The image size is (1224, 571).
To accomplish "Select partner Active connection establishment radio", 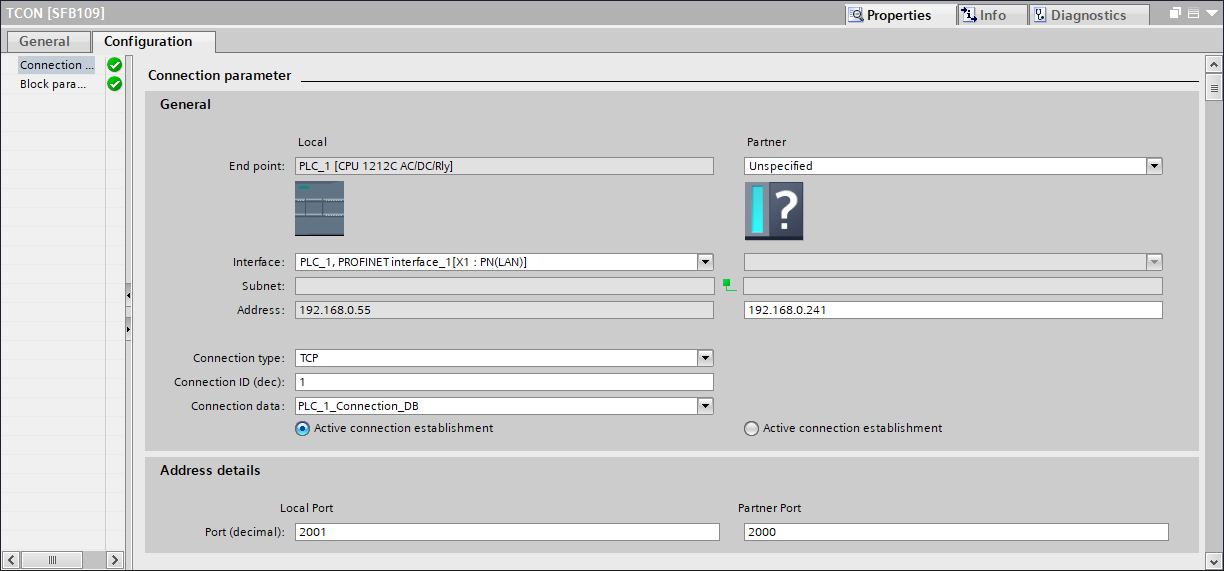I will pyautogui.click(x=752, y=428).
